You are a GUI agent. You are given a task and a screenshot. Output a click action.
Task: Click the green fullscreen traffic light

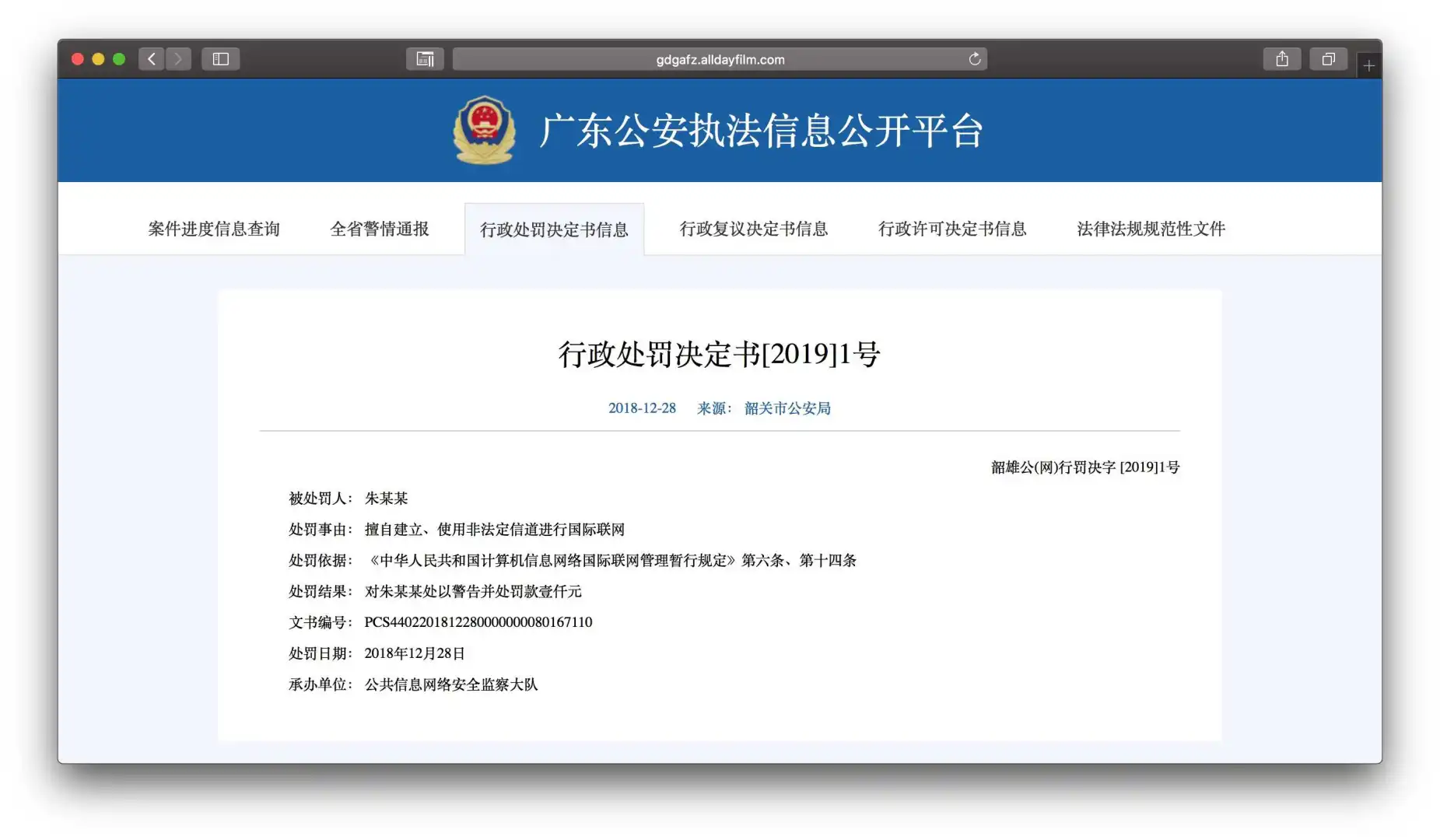[119, 58]
